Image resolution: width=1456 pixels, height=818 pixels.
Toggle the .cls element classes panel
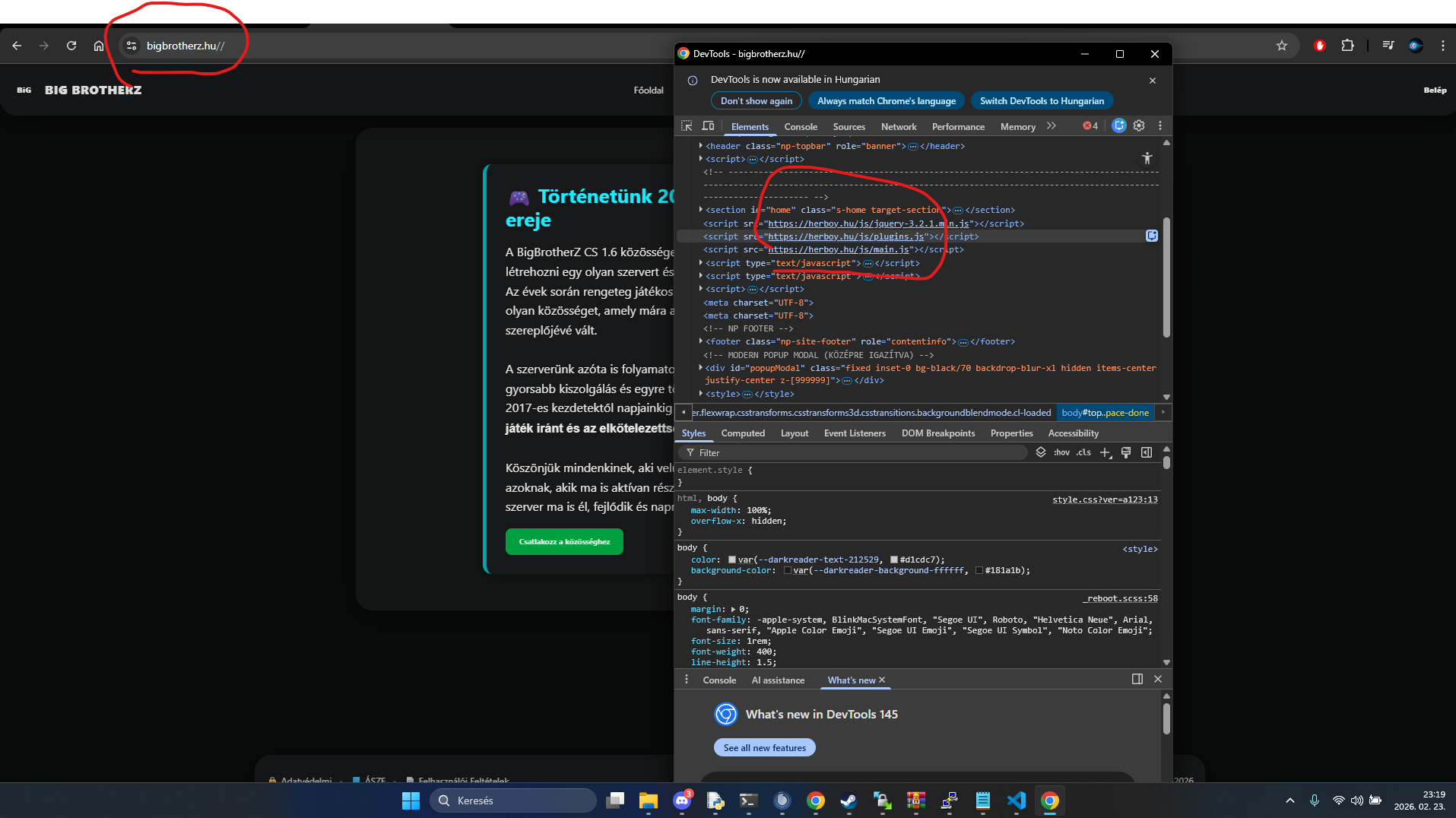[x=1083, y=453]
